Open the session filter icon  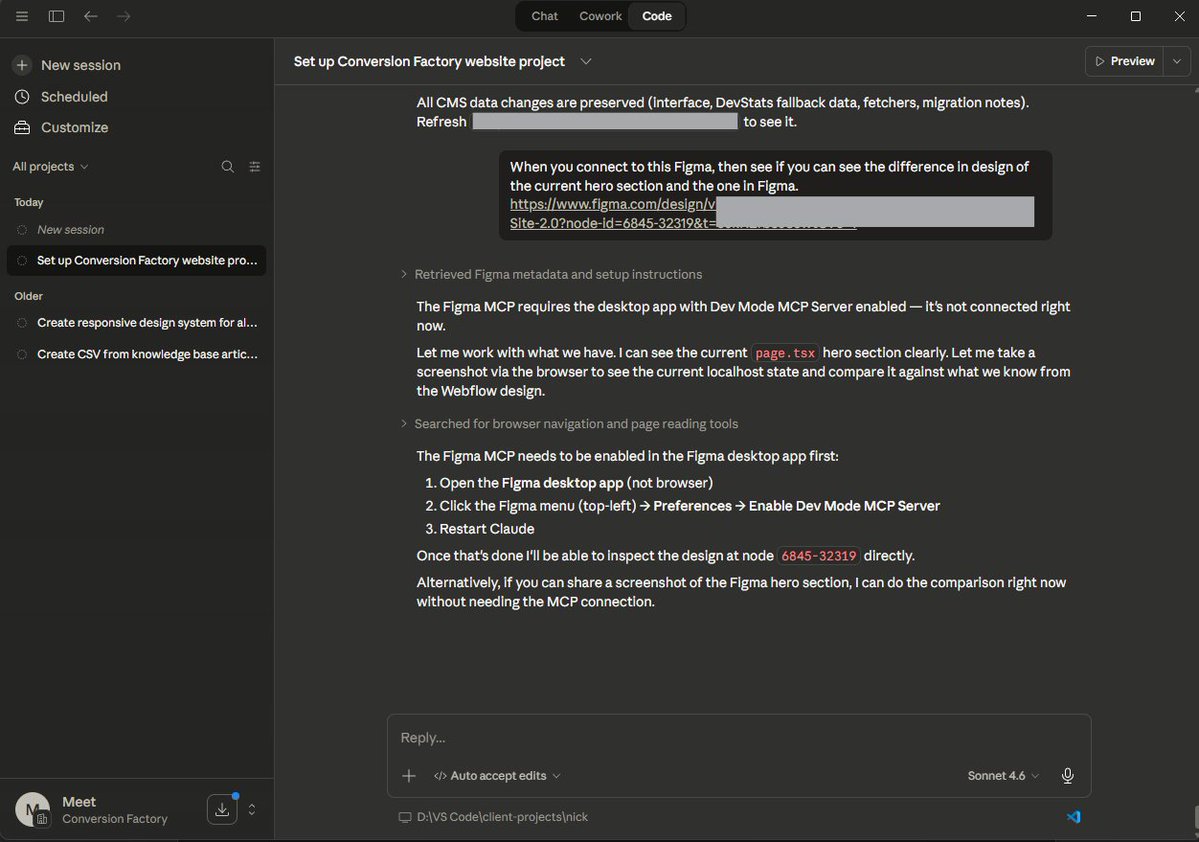click(x=255, y=167)
